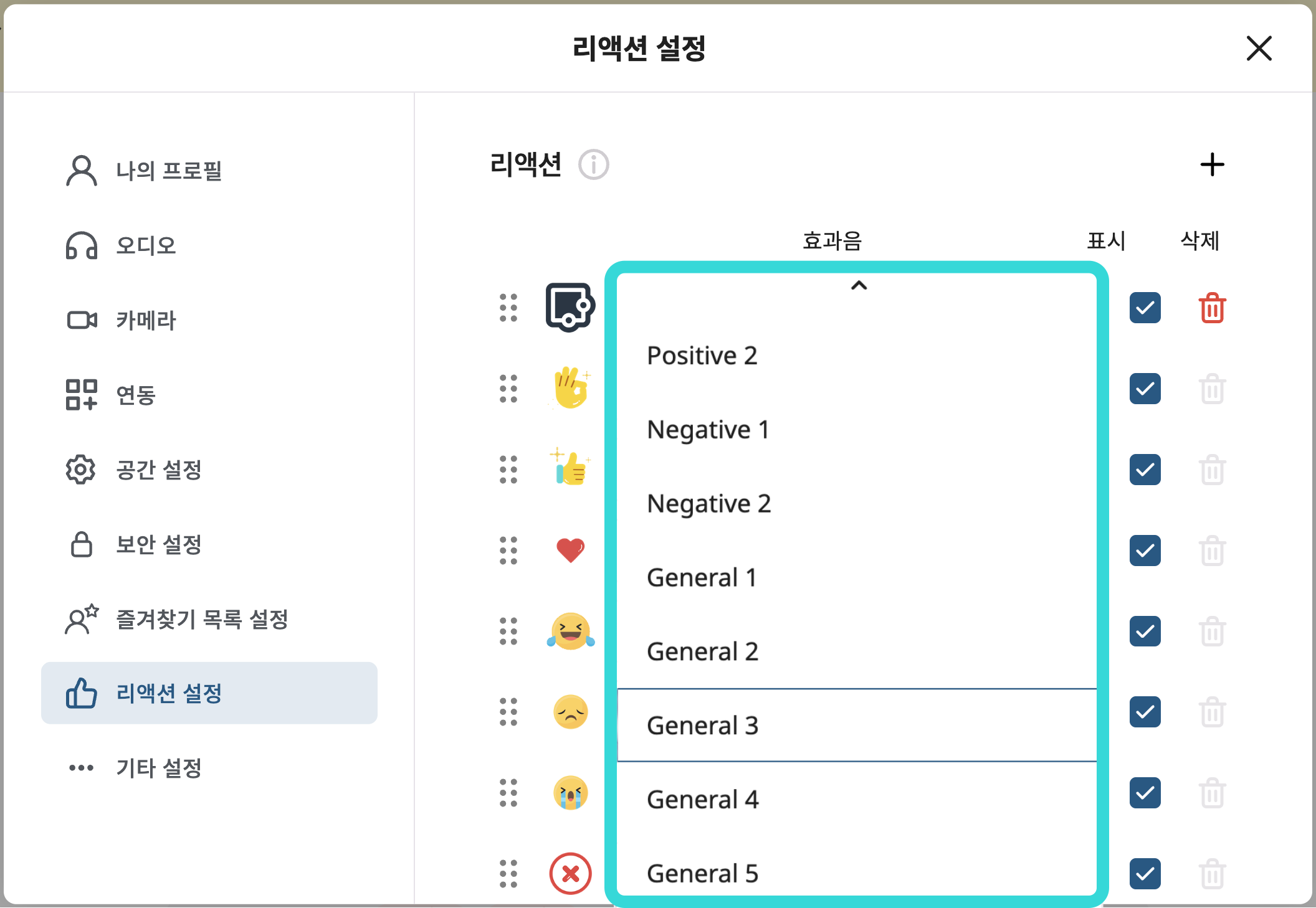Image resolution: width=1316 pixels, height=908 pixels.
Task: Select General 3 sound effect
Action: (x=702, y=725)
